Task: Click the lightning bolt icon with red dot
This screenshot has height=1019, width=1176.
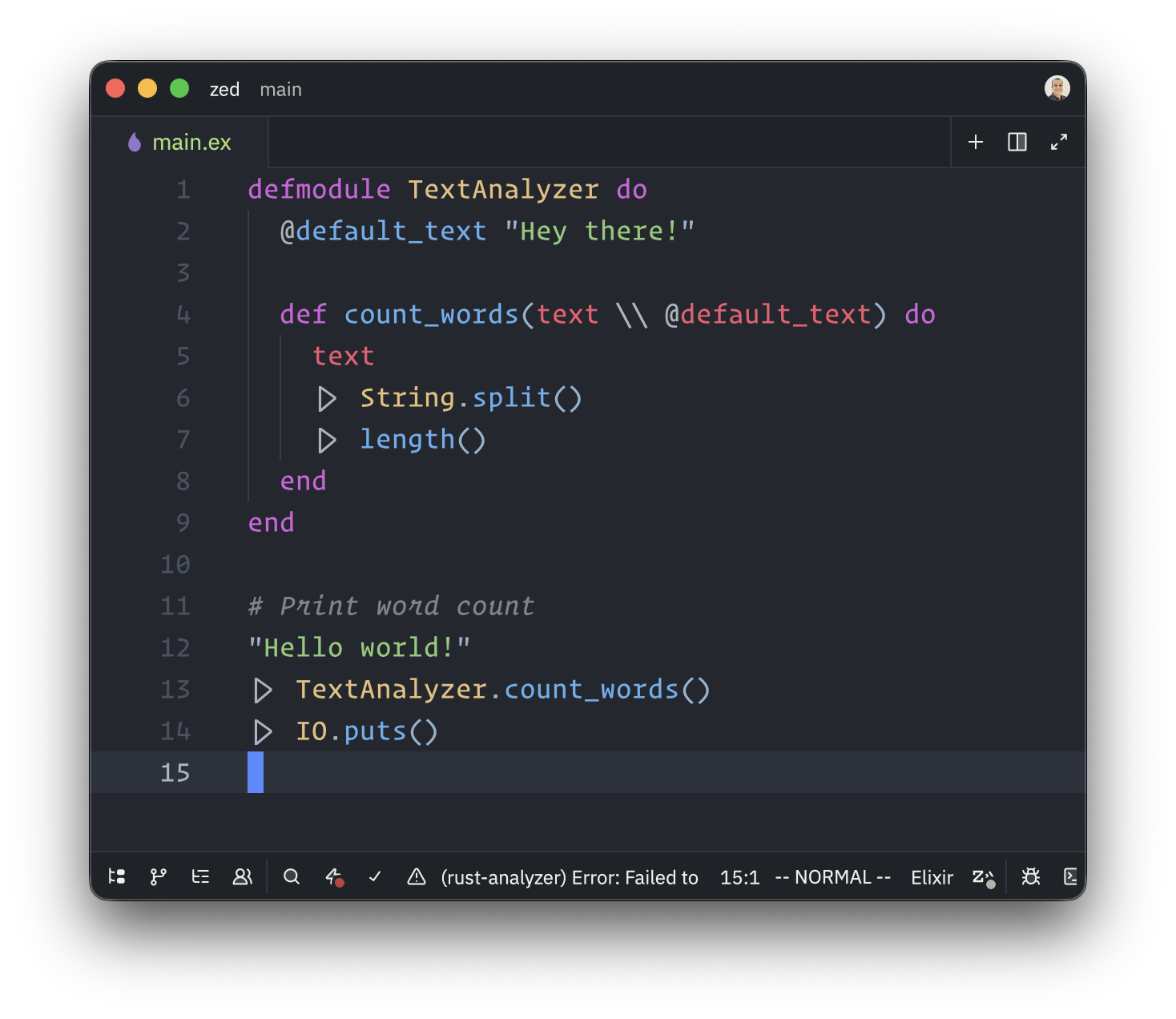Action: [334, 877]
